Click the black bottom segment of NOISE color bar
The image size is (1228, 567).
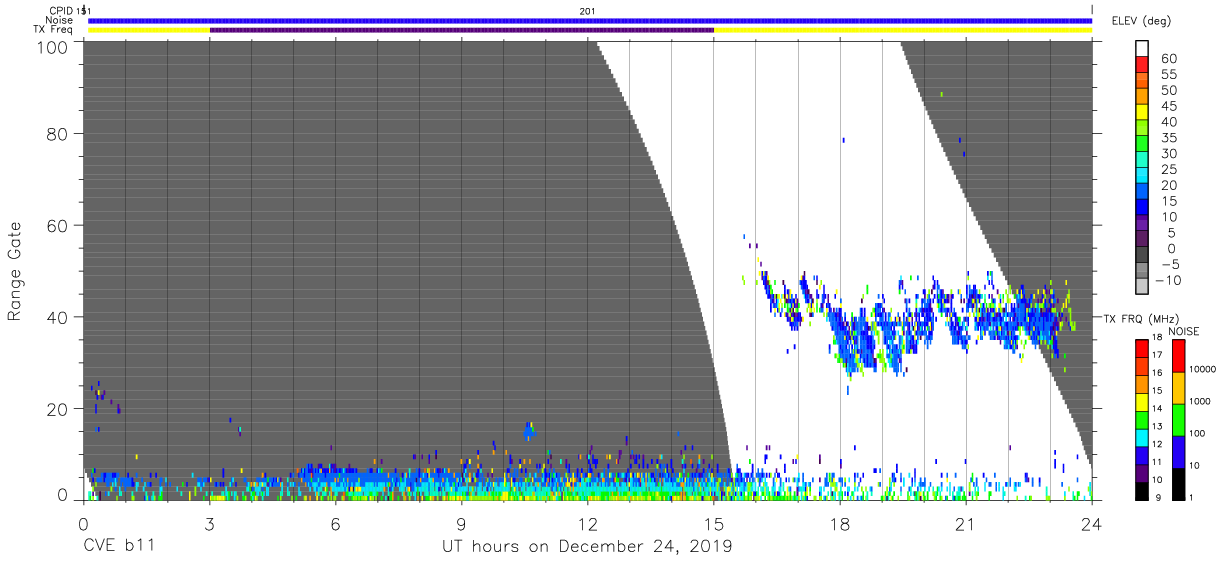[x=1180, y=482]
